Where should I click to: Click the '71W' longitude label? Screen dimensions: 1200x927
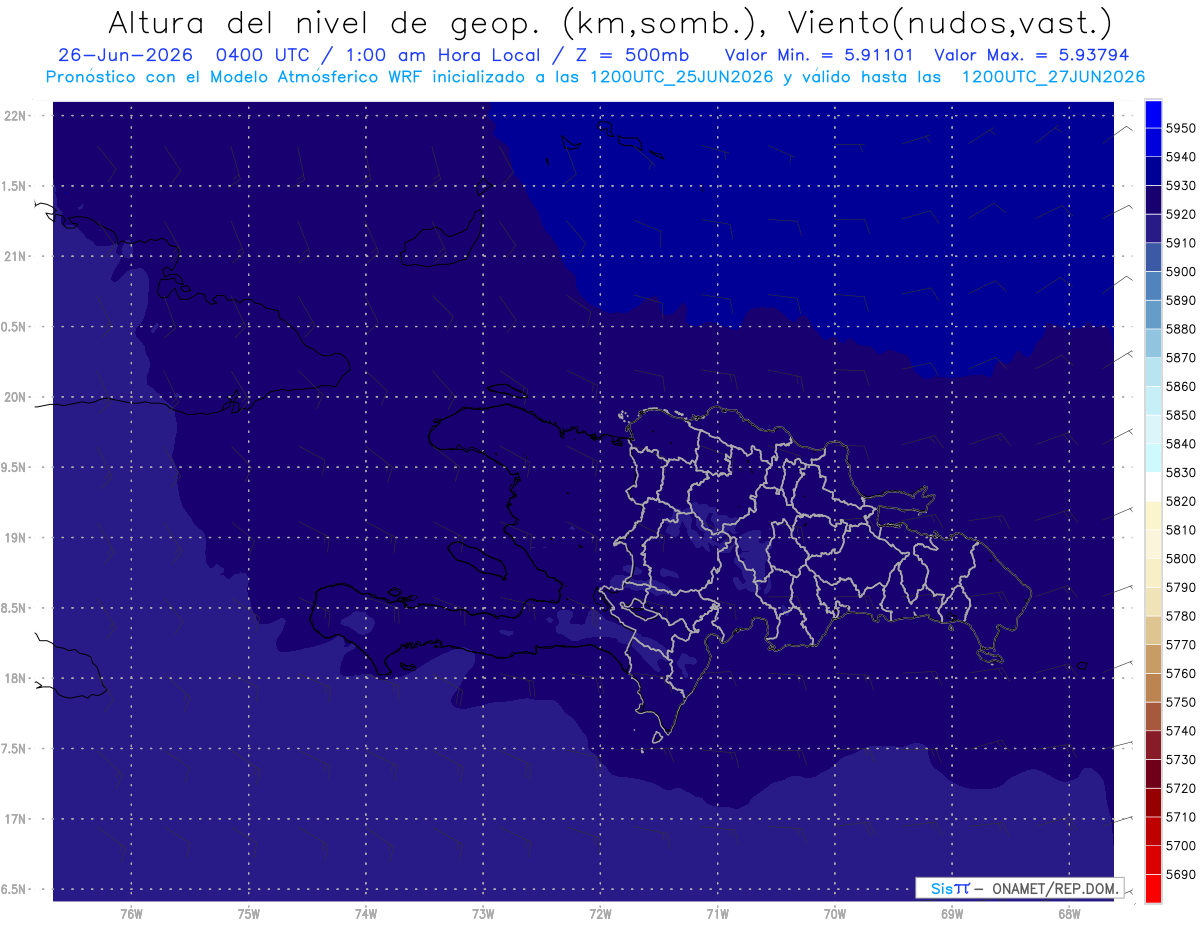click(x=717, y=914)
